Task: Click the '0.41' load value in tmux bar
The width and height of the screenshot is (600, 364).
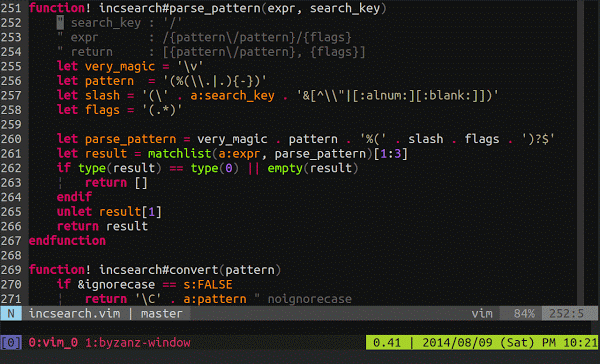Action: tap(387, 343)
